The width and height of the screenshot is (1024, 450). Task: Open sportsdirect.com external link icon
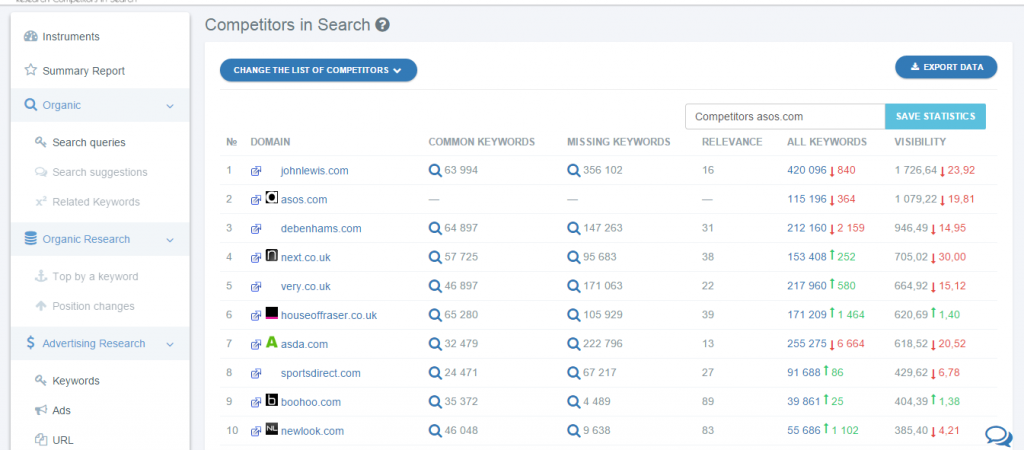click(256, 374)
